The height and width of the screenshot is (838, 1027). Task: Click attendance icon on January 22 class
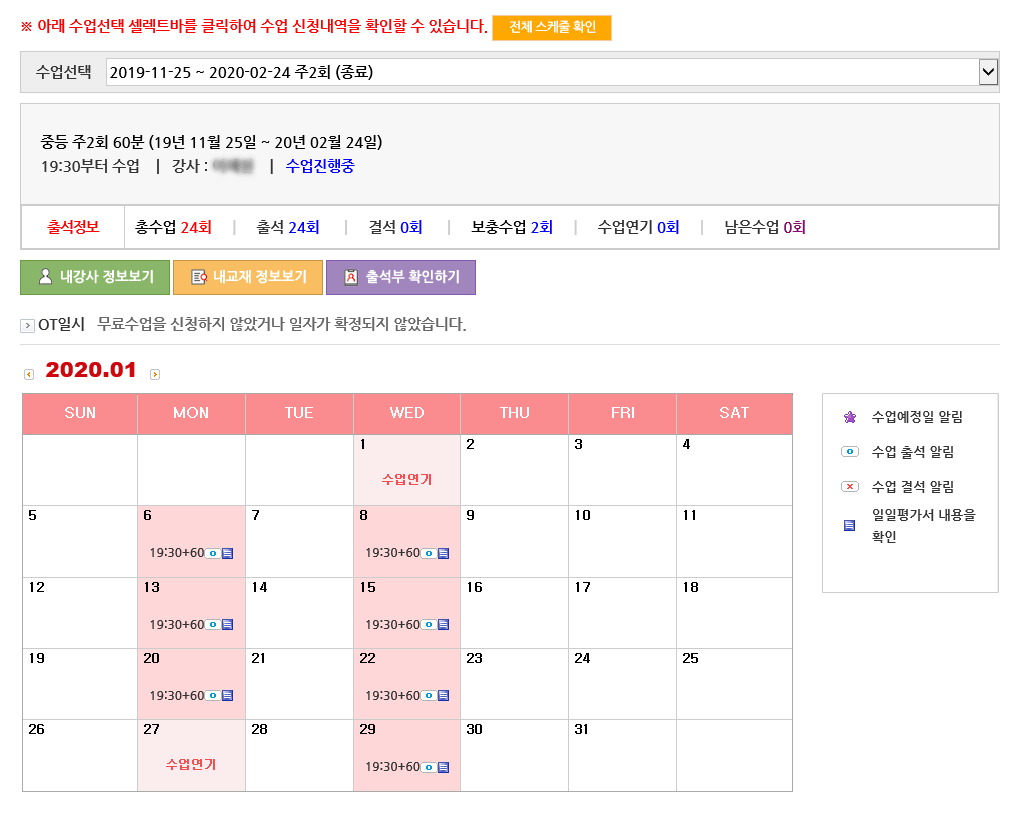tap(428, 696)
